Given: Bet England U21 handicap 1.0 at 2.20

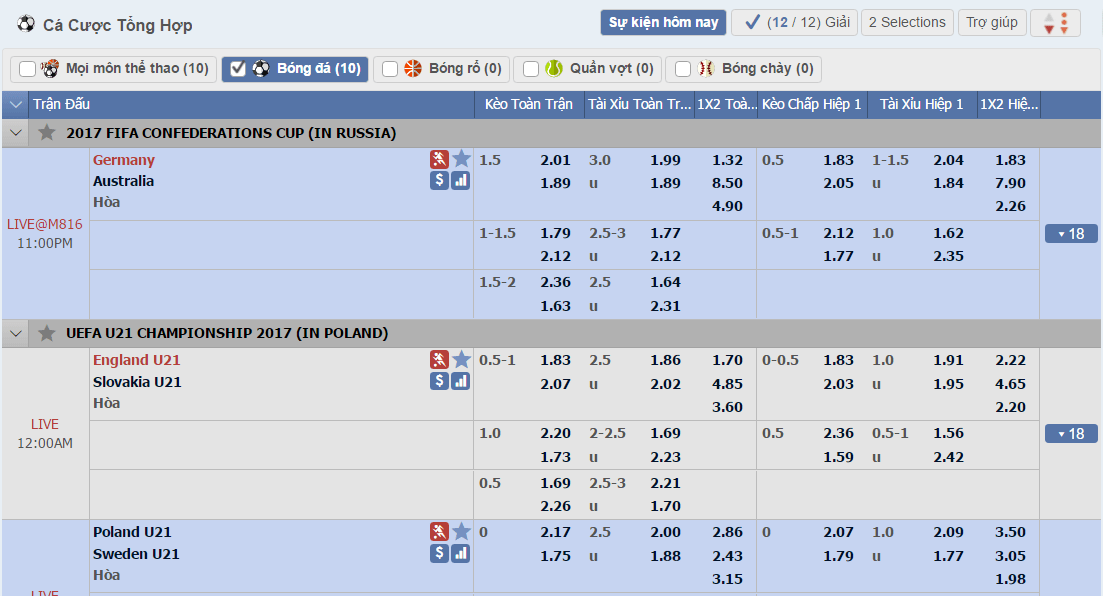Looking at the screenshot, I should (555, 433).
